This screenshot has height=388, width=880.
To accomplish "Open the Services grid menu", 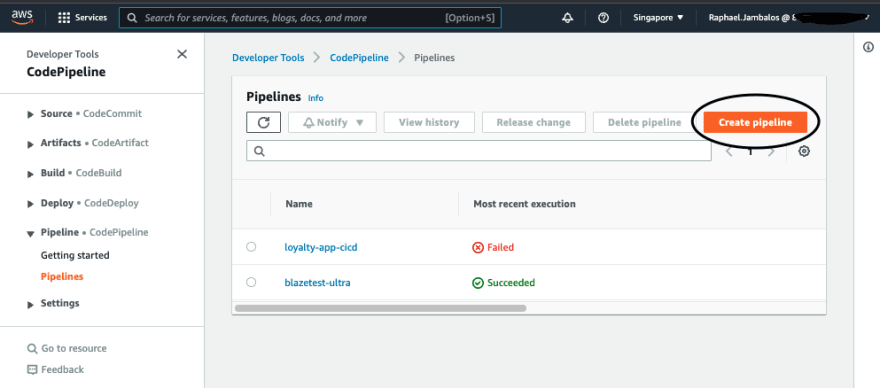I will click(82, 17).
